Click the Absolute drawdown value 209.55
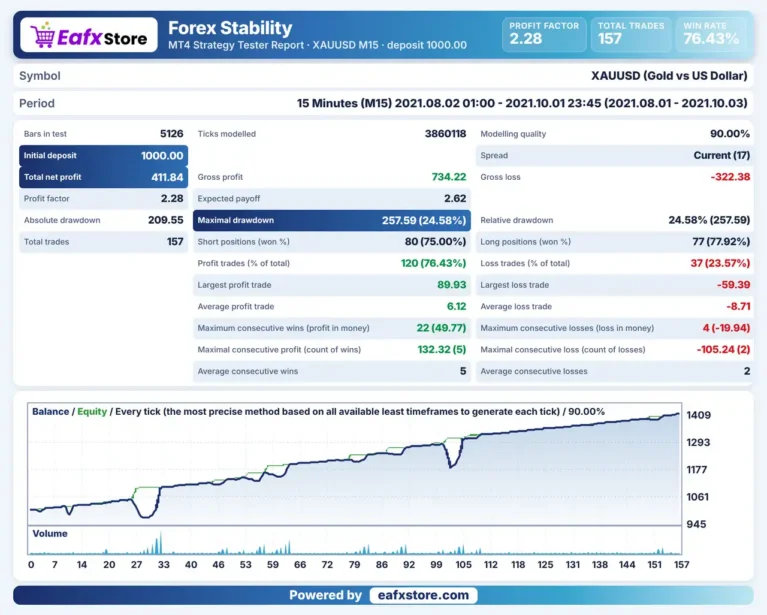This screenshot has width=767, height=615. (x=165, y=220)
